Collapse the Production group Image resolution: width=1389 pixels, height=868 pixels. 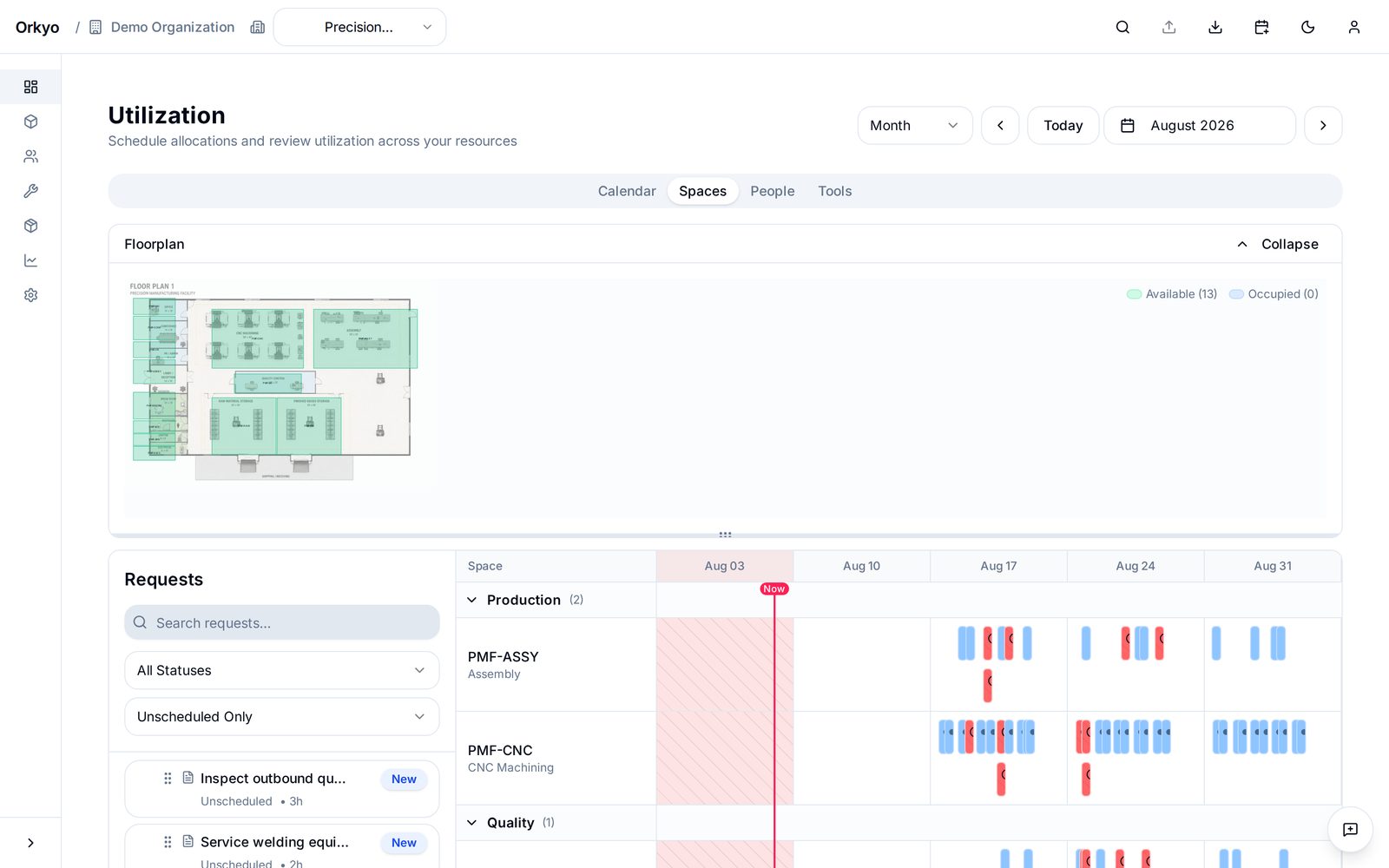[472, 600]
